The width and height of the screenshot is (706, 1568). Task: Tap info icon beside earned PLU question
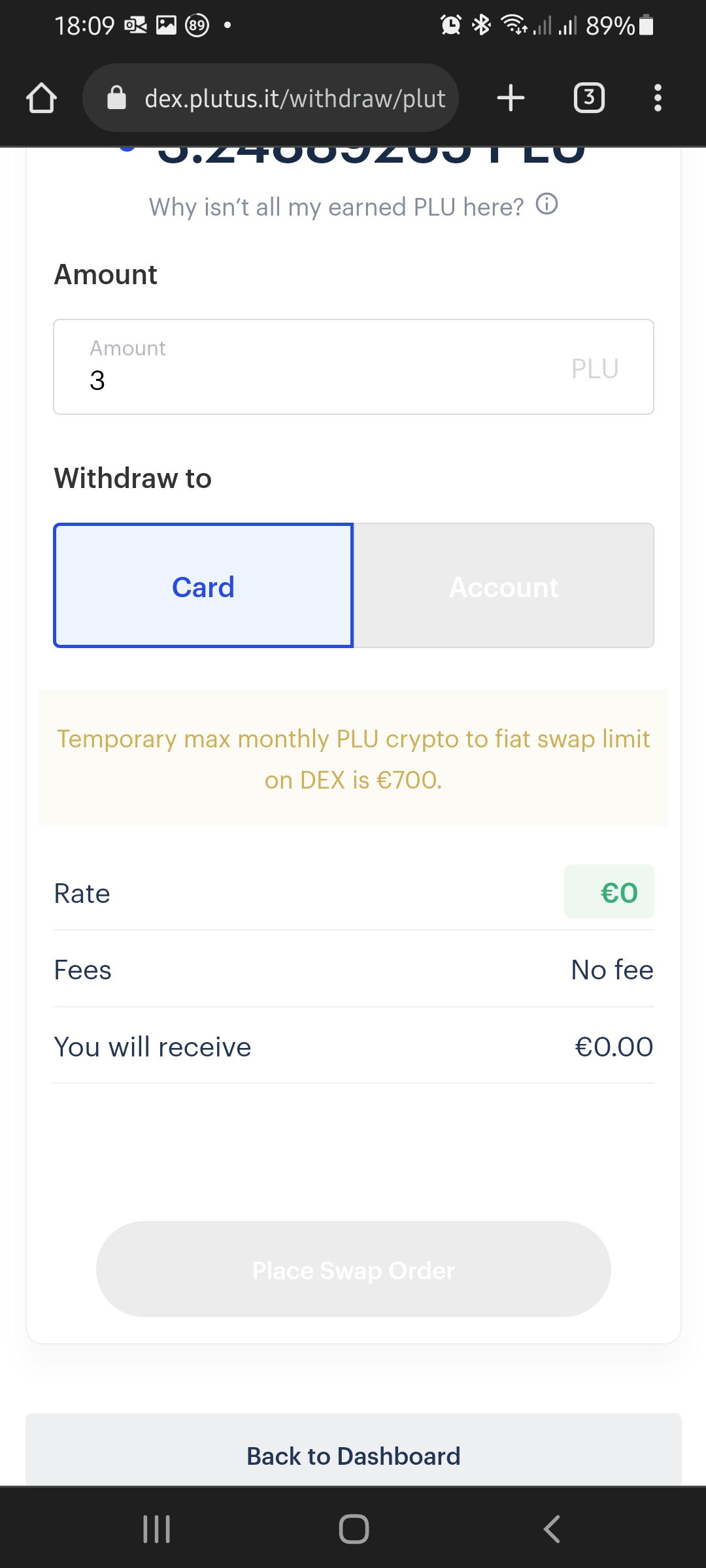(x=546, y=204)
